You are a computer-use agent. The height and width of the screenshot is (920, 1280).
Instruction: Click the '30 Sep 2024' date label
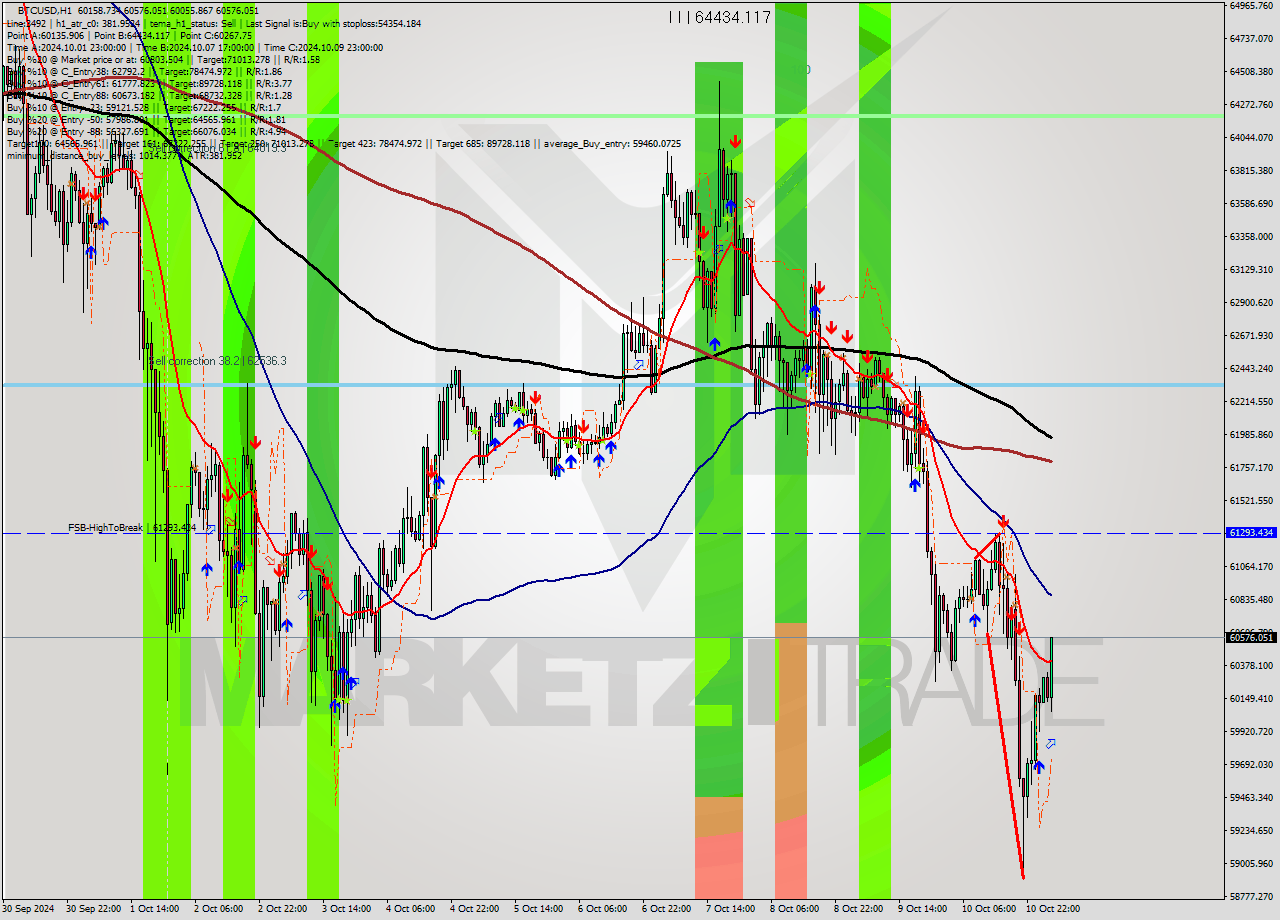click(29, 909)
